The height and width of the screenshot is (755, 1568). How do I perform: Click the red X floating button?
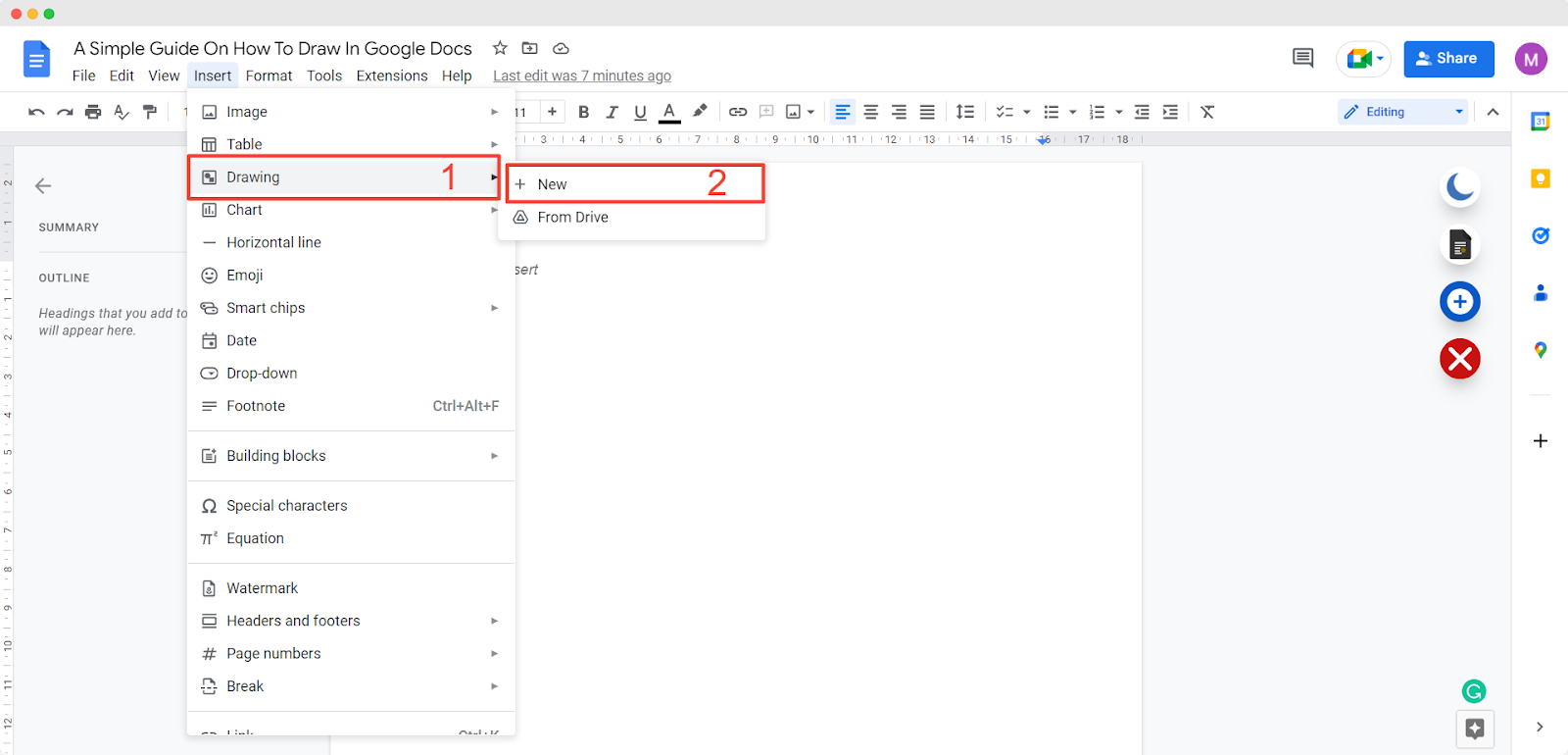(1460, 359)
